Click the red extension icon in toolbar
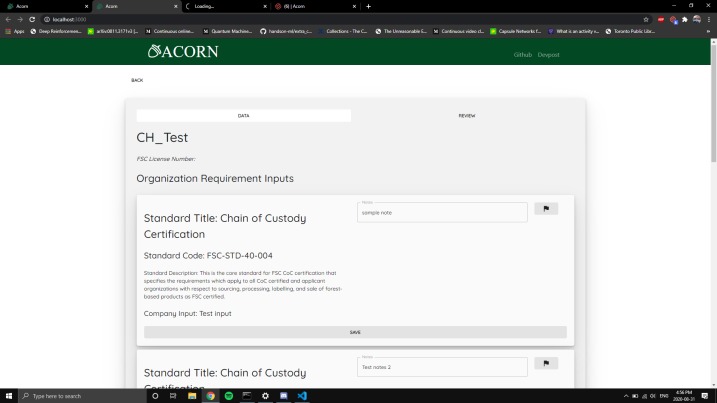Viewport: 717px width, 403px height. [661, 19]
